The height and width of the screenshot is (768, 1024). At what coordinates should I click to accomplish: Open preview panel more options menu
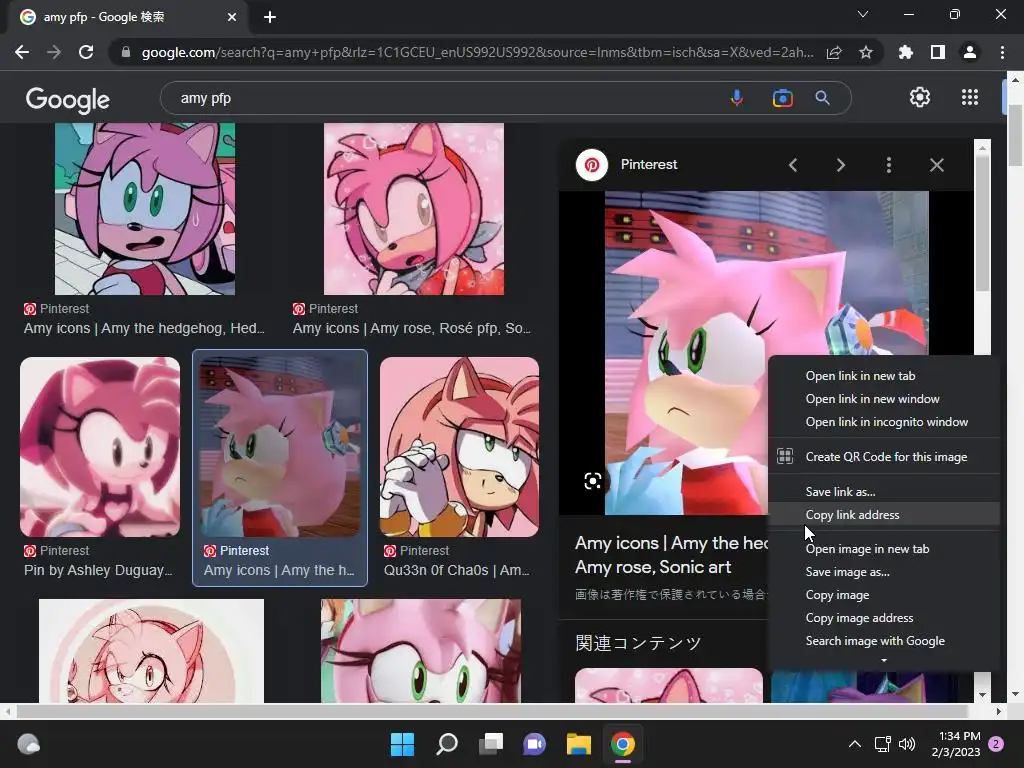tap(889, 165)
